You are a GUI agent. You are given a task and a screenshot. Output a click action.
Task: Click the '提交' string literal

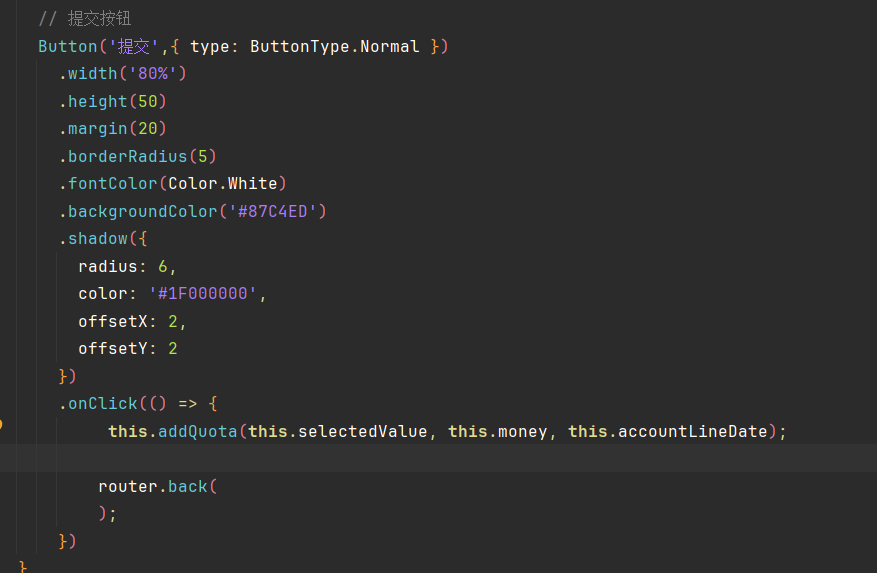(x=134, y=46)
